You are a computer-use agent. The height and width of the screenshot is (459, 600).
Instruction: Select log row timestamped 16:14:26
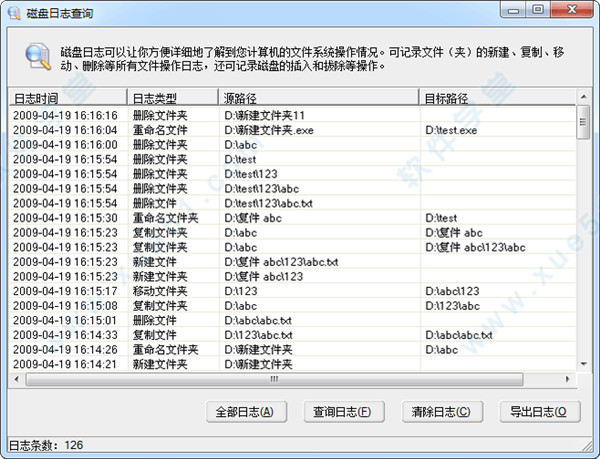click(292, 349)
